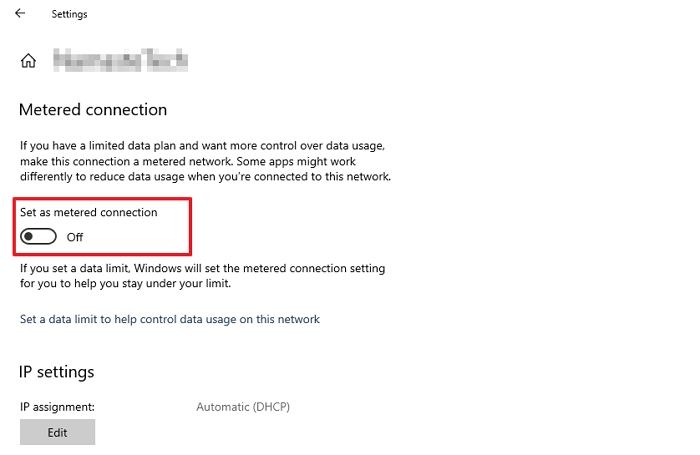The height and width of the screenshot is (455, 700).
Task: Click the Set as metered connection label
Action: [89, 212]
